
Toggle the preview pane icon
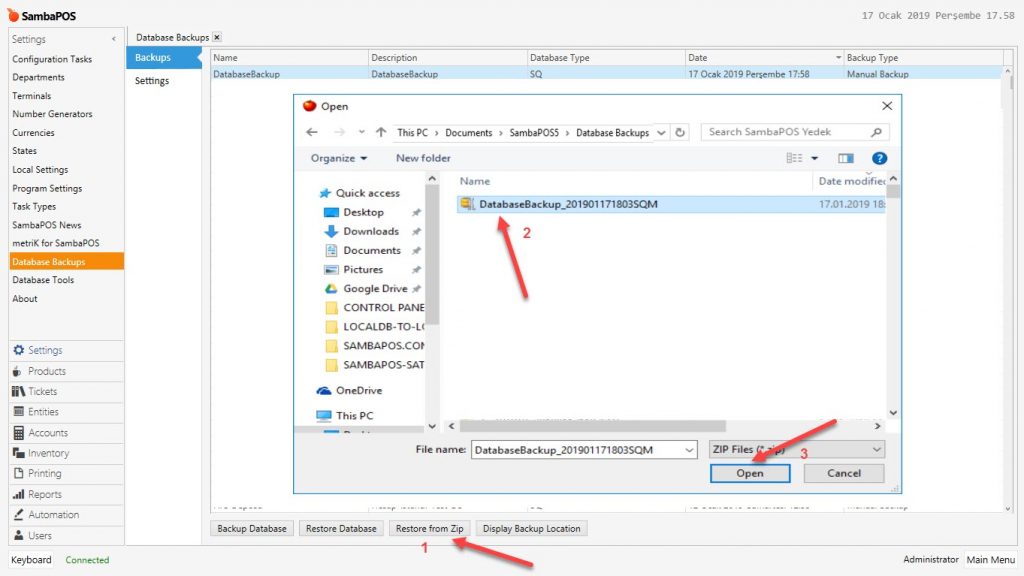846,158
